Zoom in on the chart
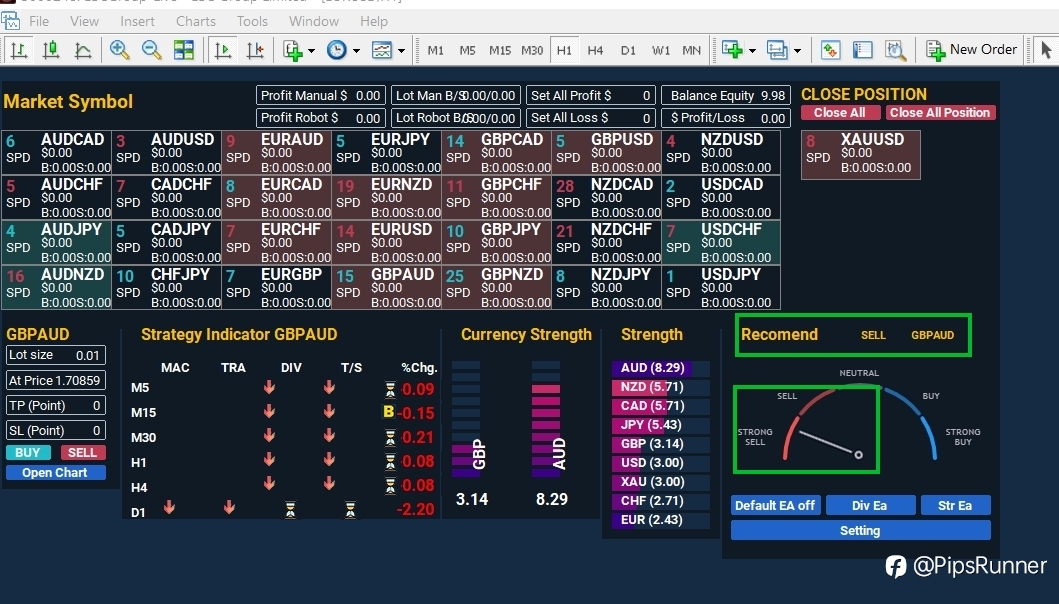Screen dimensions: 1059x604 (x=120, y=50)
